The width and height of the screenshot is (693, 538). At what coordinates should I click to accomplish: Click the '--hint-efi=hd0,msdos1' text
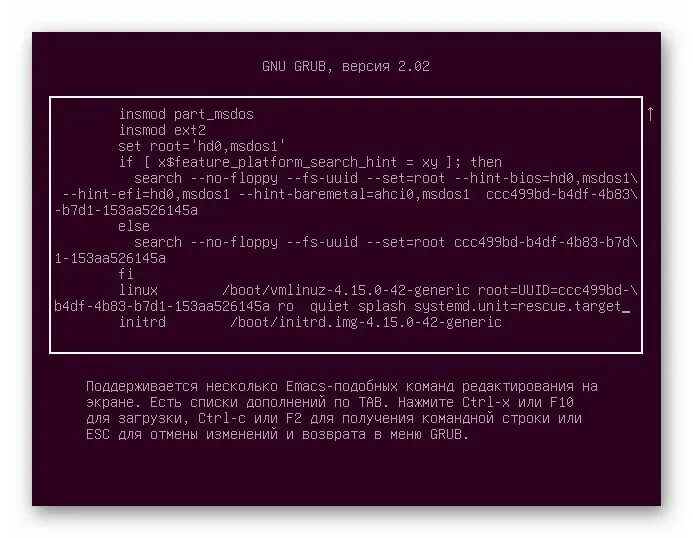[x=146, y=195]
